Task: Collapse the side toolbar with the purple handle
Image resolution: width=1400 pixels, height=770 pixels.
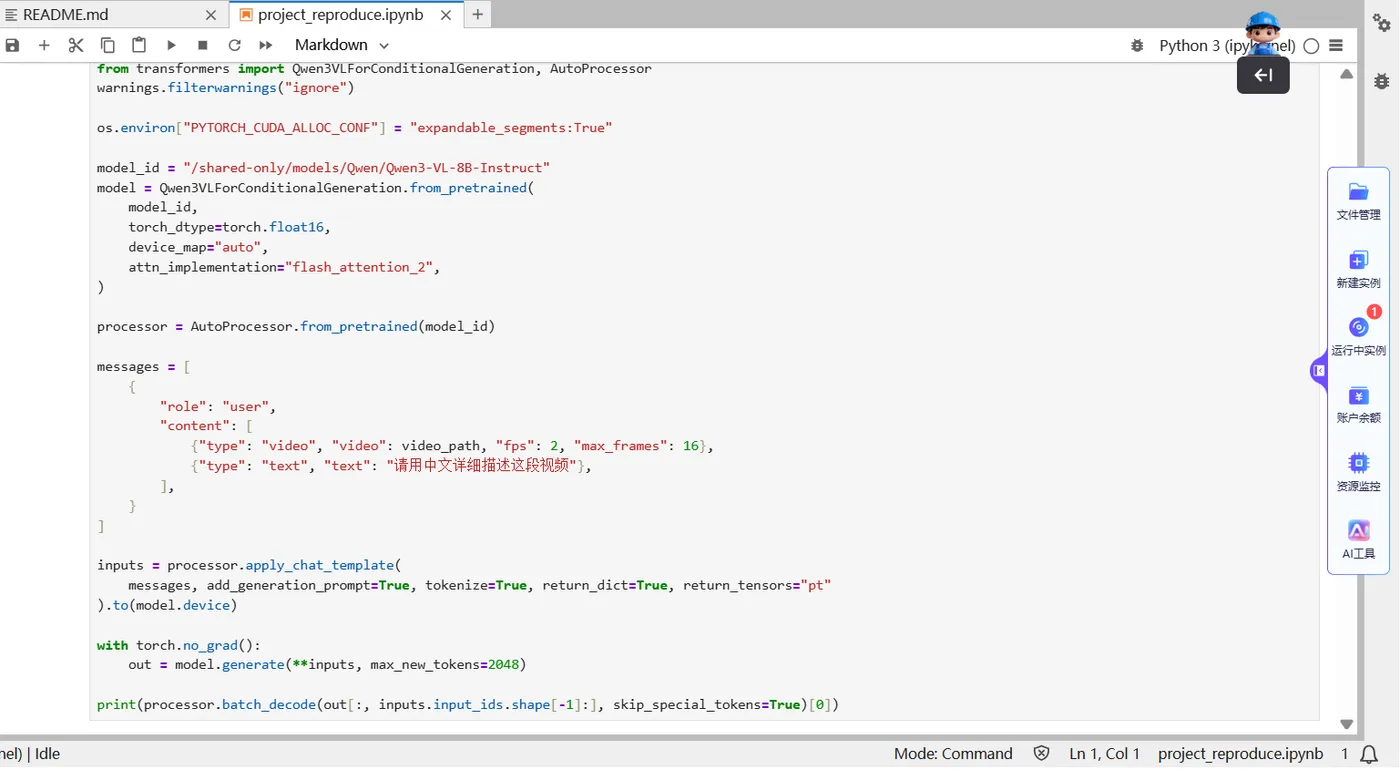Action: pos(1319,371)
